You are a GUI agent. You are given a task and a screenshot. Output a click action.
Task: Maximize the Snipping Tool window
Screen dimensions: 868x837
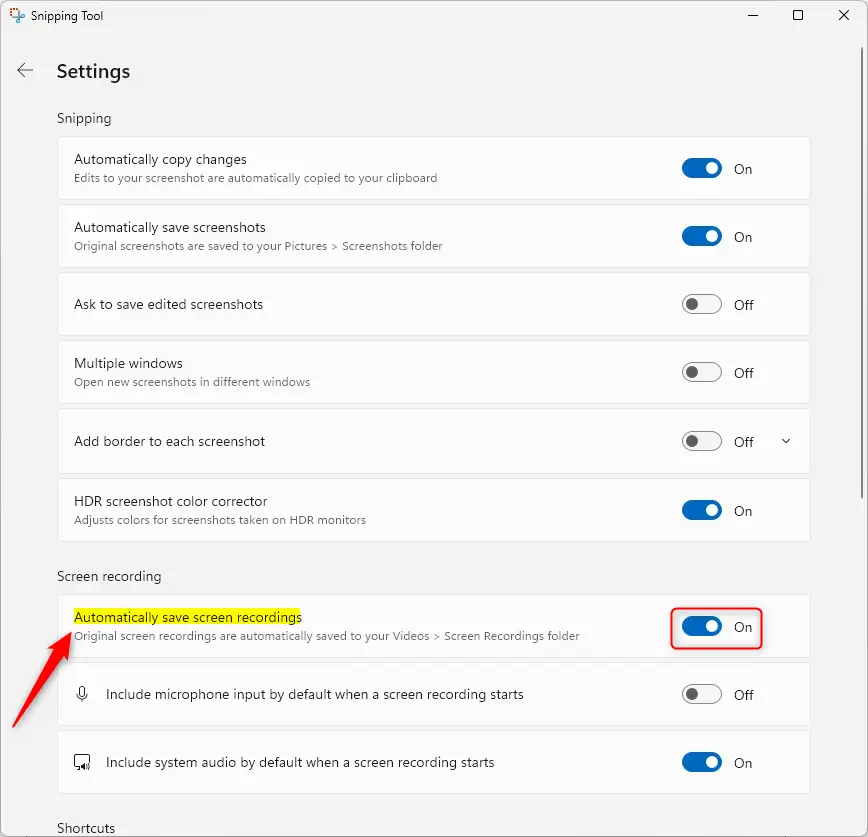[798, 16]
